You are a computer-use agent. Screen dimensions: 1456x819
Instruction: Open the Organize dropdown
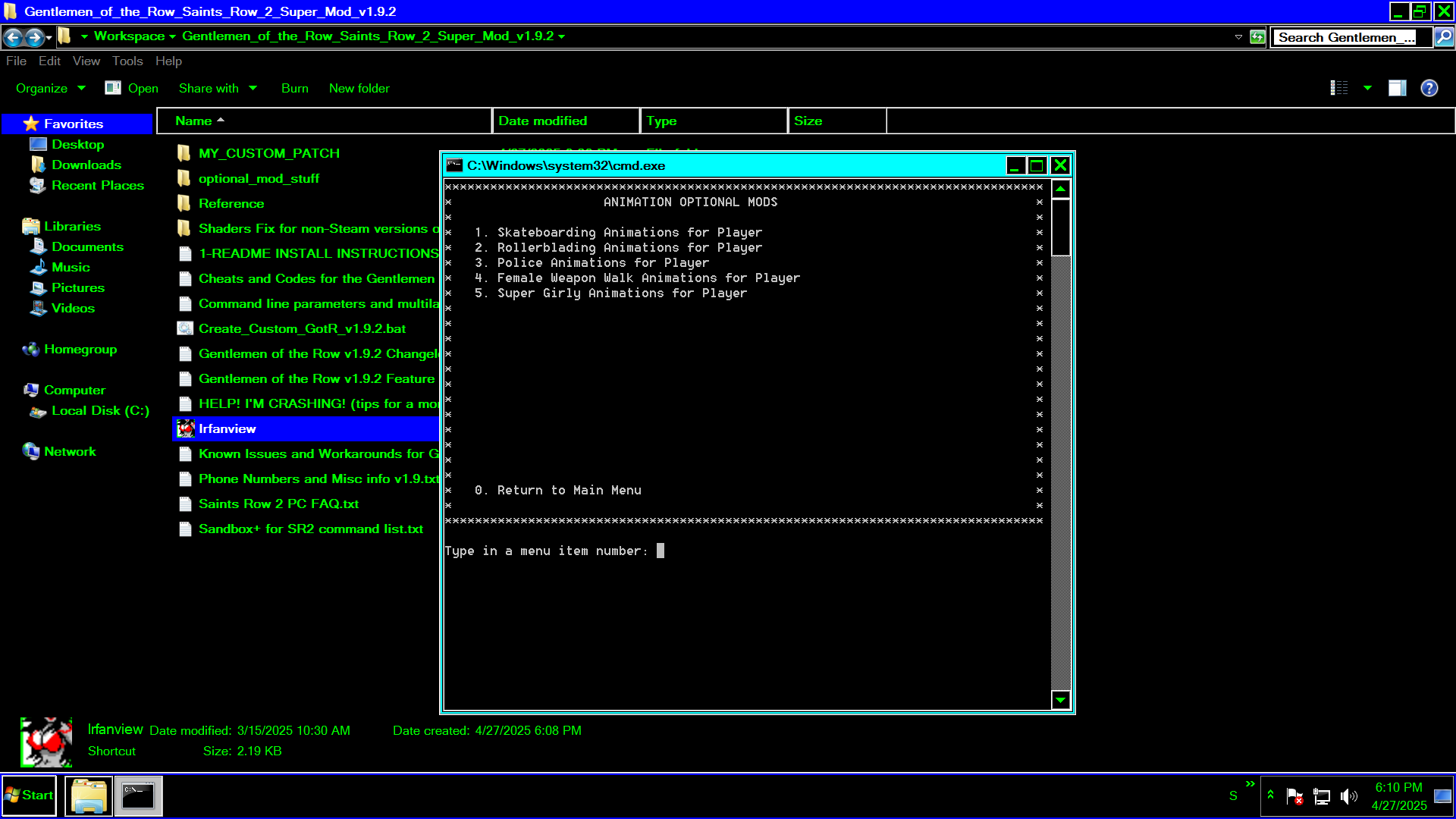(51, 89)
